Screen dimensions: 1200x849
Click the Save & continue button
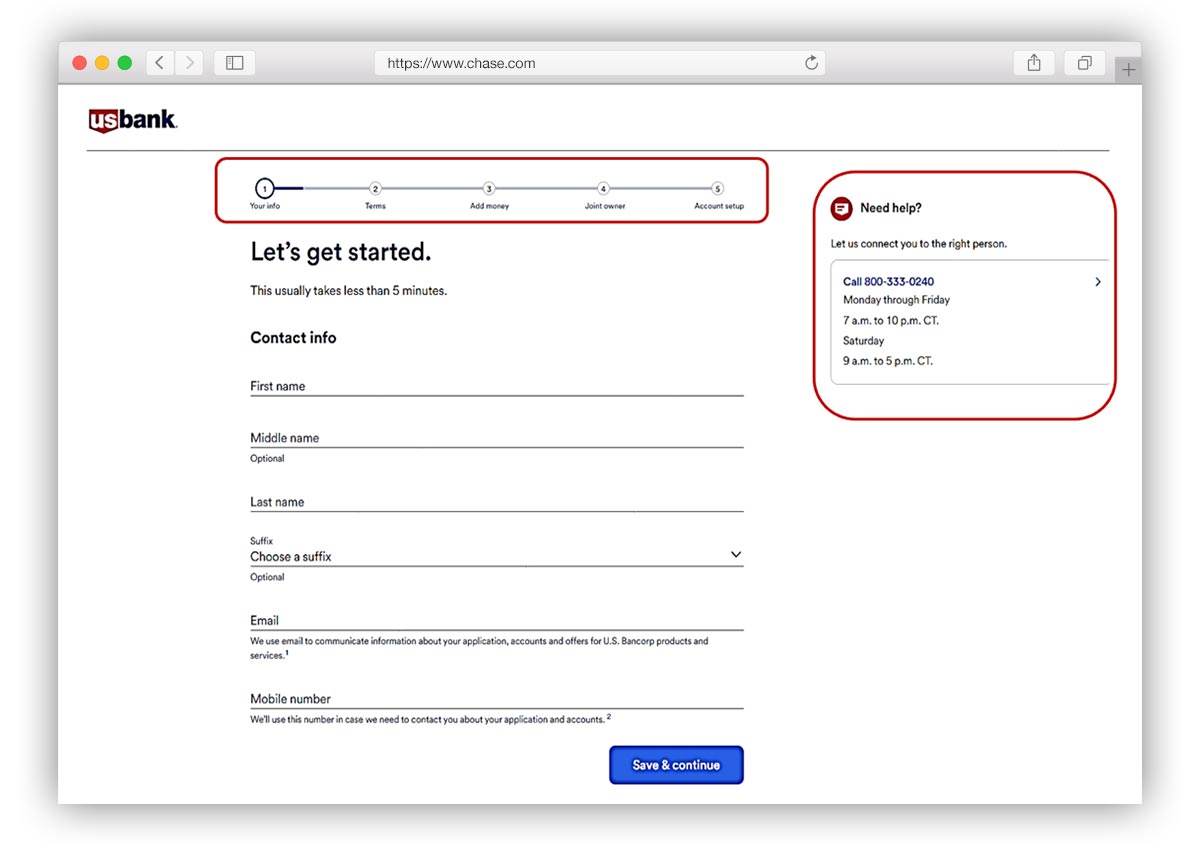[676, 765]
